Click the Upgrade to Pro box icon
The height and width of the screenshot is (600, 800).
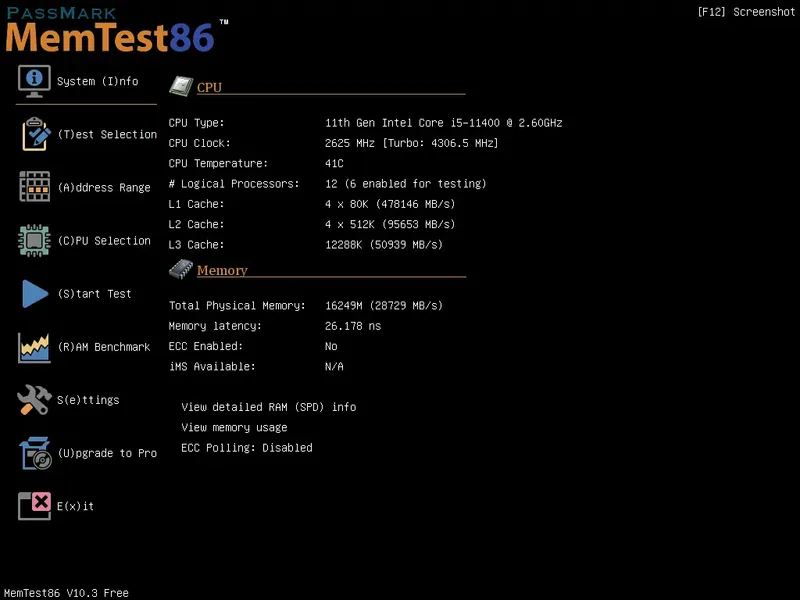[35, 453]
